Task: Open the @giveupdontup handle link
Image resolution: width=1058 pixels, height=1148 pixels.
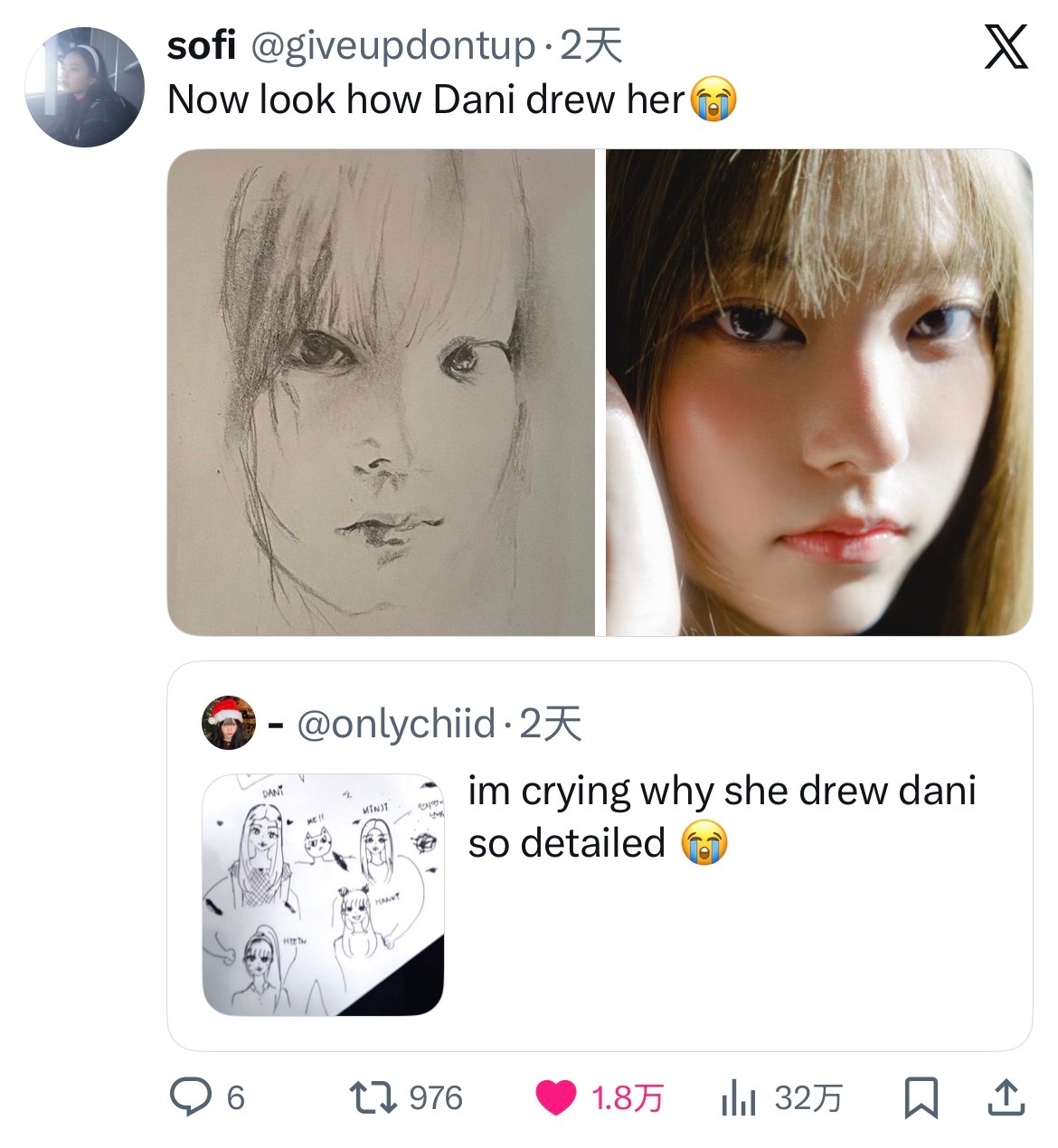Action: coord(392,45)
